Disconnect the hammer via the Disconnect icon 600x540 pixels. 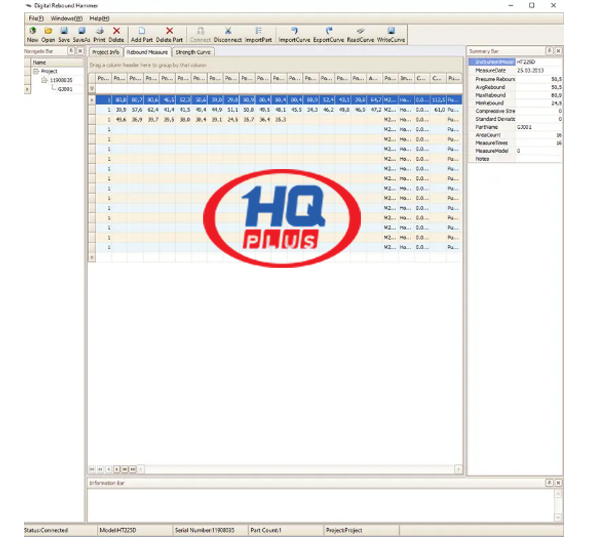228,35
